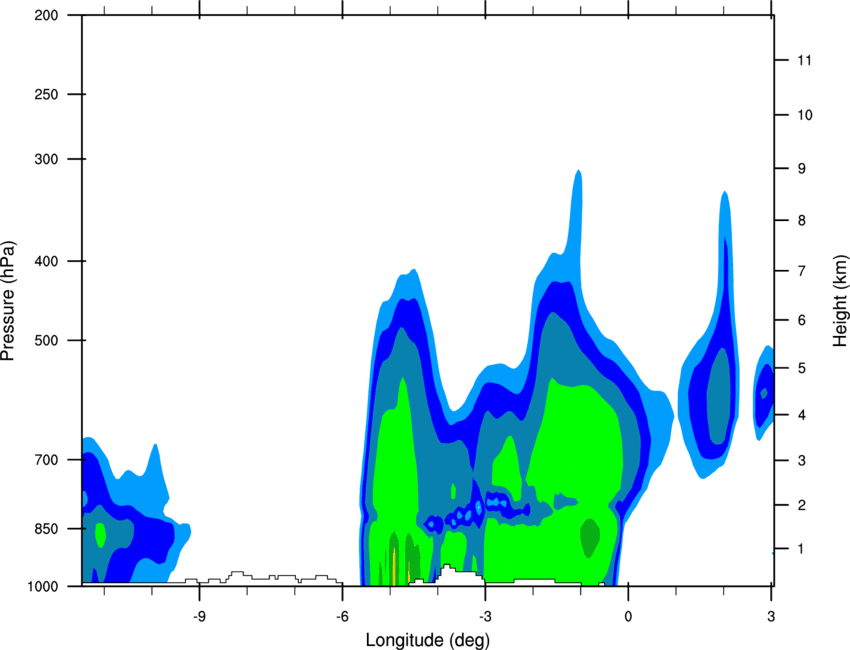Screen dimensions: 850x650
Task: Click the "Pressure (hPa)" axis title
Action: coord(8,301)
